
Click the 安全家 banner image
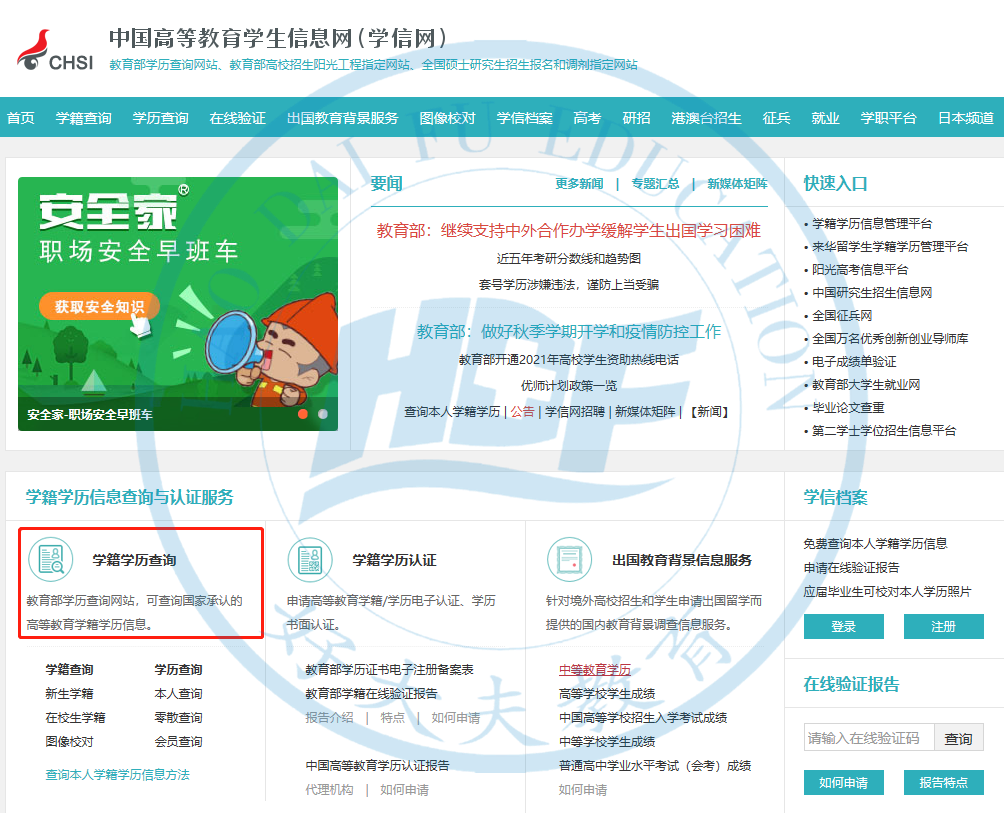178,303
